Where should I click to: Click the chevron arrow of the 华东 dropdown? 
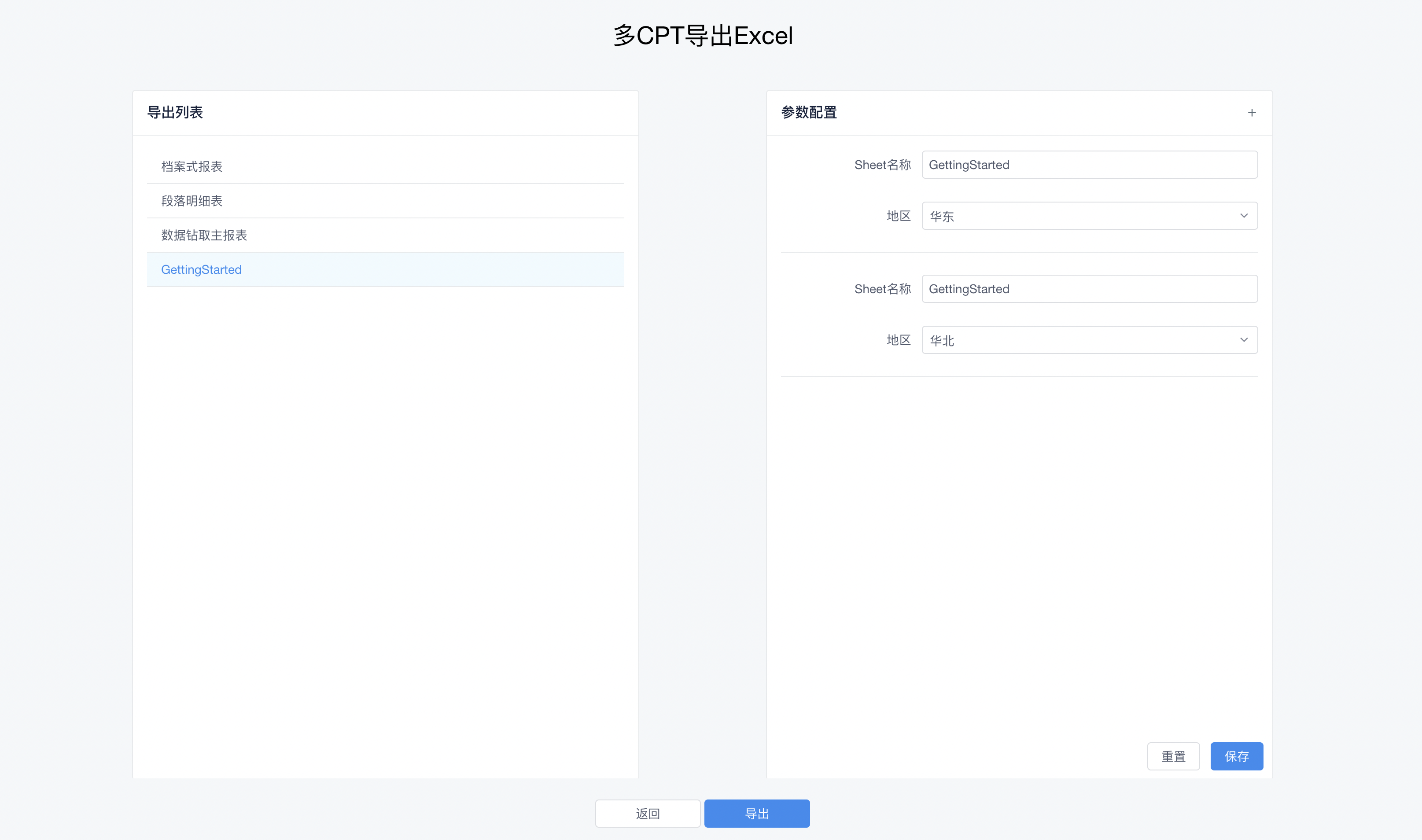tap(1244, 216)
